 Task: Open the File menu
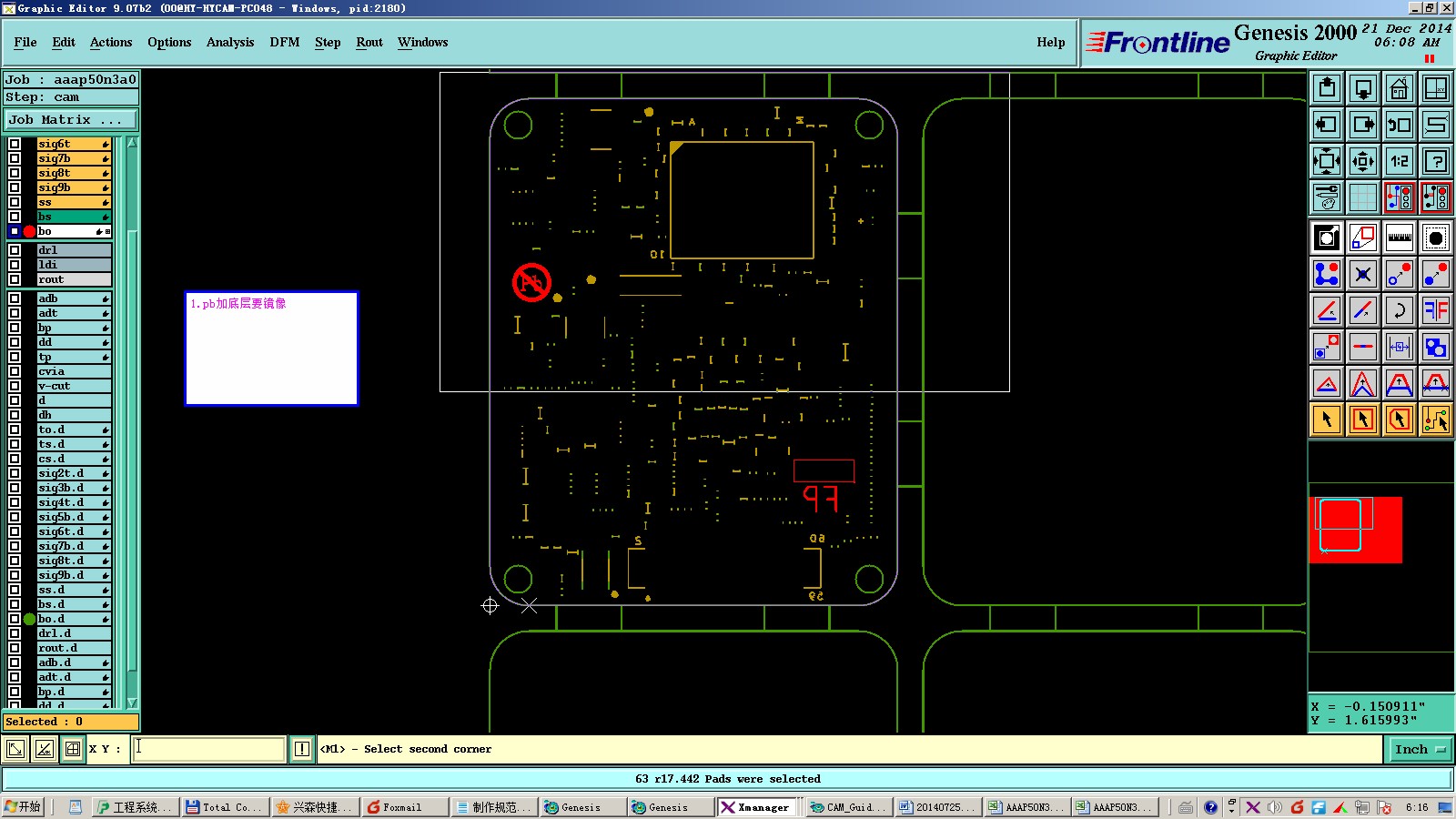coord(25,42)
